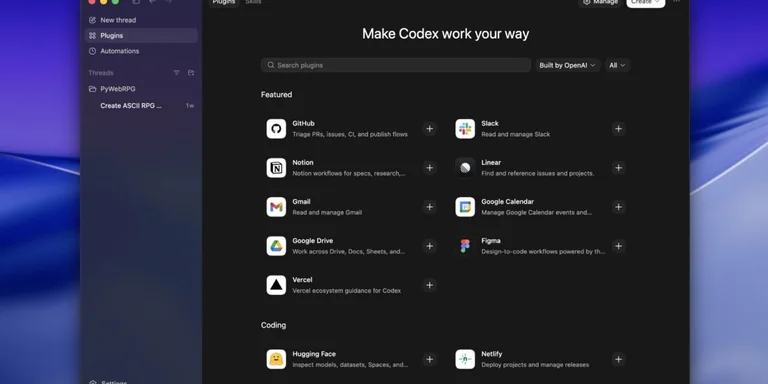The image size is (768, 384).
Task: Click the GitHub plugin logo icon
Action: (276, 129)
